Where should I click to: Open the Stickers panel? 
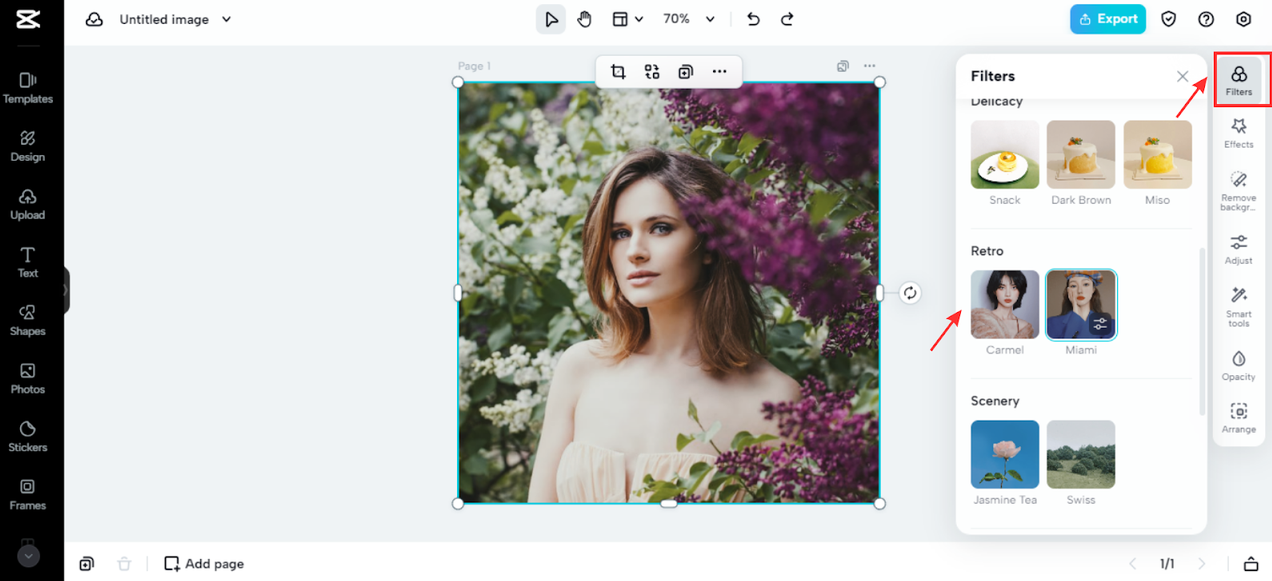click(28, 436)
